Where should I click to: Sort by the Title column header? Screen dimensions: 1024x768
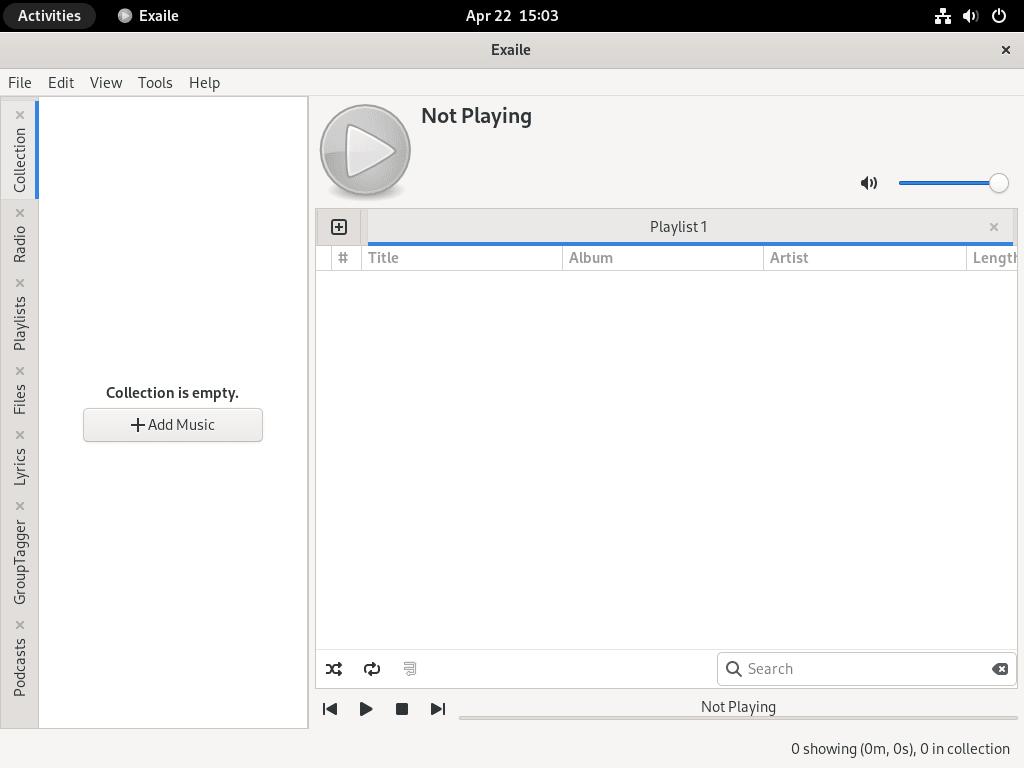462,258
